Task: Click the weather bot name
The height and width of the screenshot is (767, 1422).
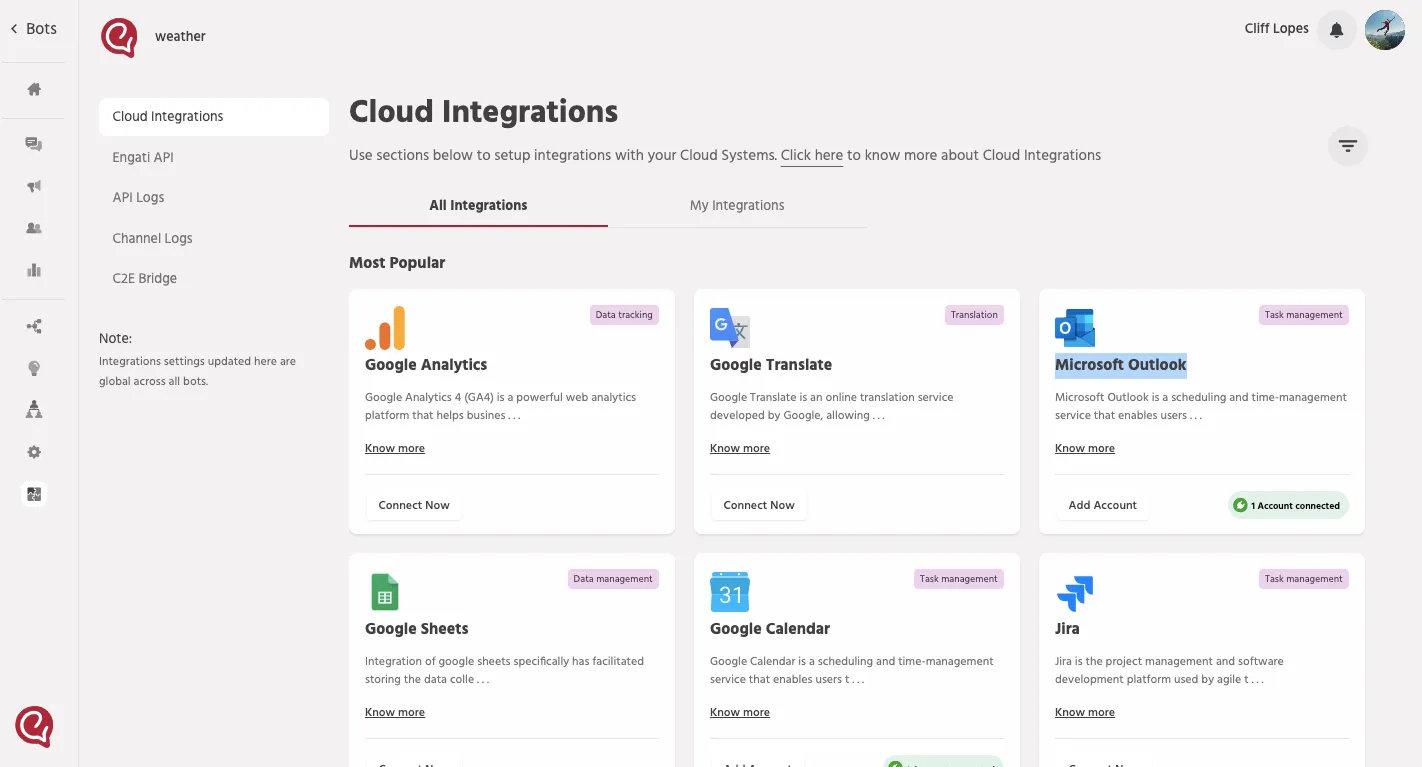Action: [x=180, y=37]
